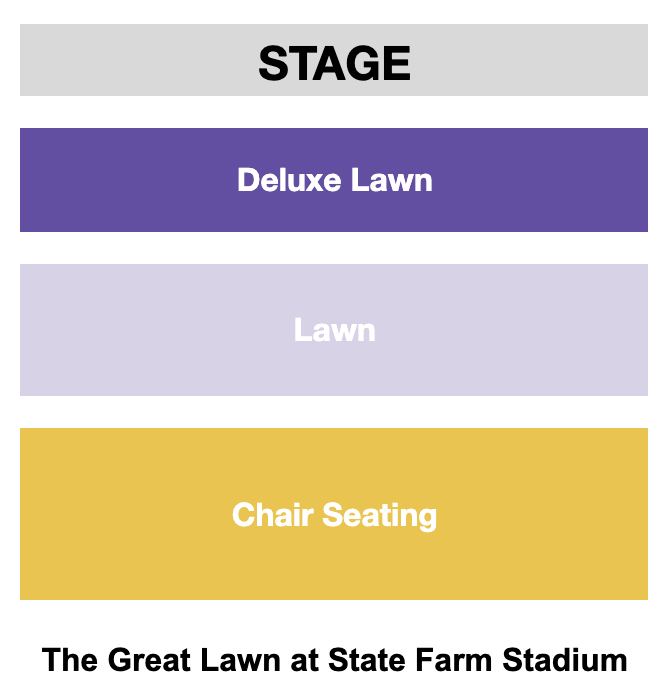Screen dimensions: 668x696
Task: Choose the Chair Seating section
Action: (334, 514)
